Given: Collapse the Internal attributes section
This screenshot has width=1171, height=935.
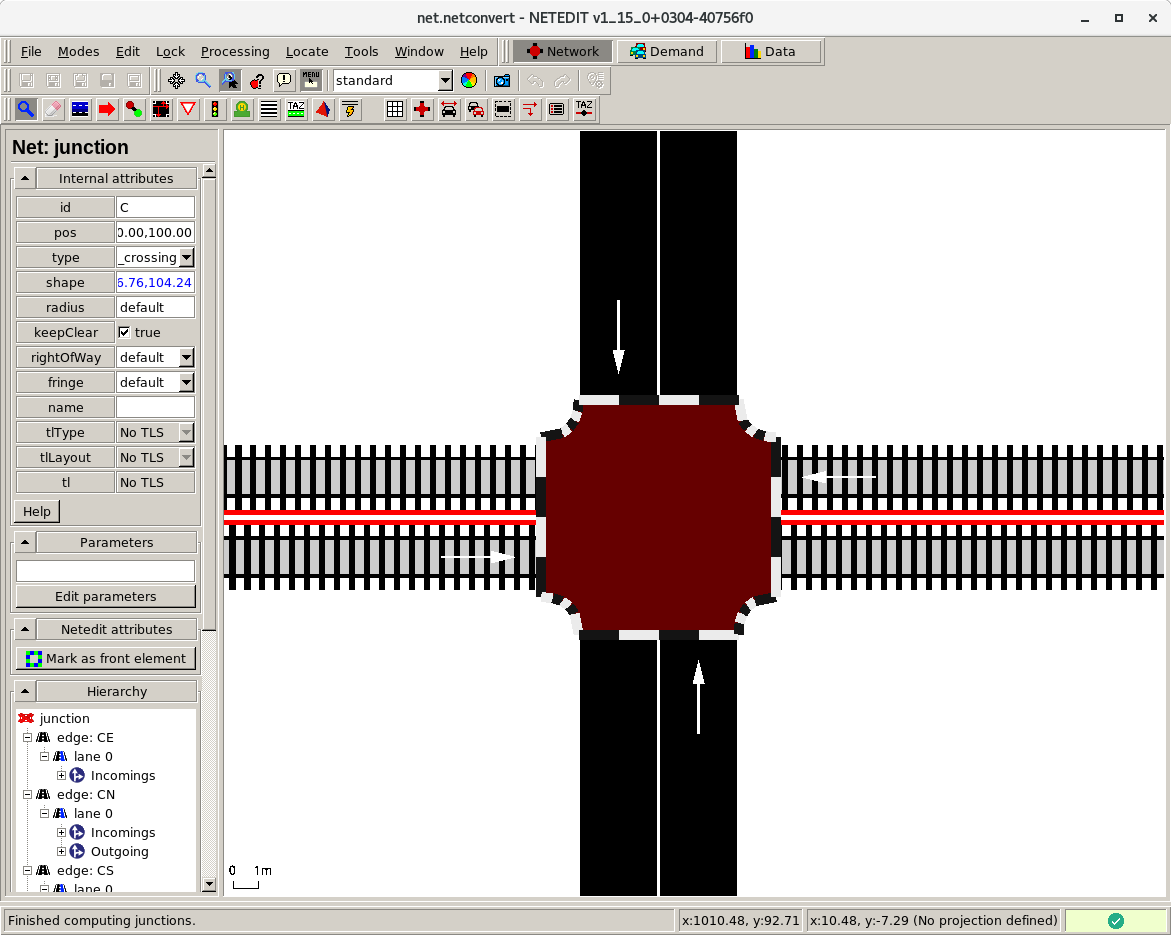Looking at the screenshot, I should (x=25, y=178).
